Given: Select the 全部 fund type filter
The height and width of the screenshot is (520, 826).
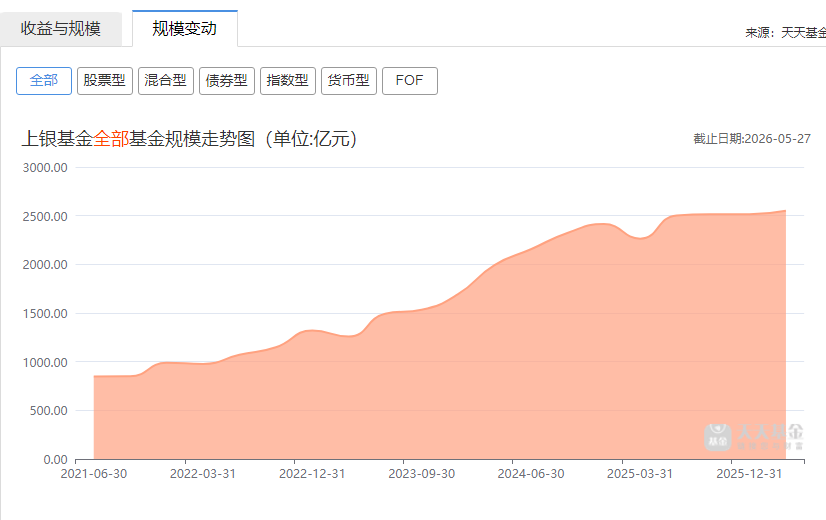Looking at the screenshot, I should click(x=44, y=81).
